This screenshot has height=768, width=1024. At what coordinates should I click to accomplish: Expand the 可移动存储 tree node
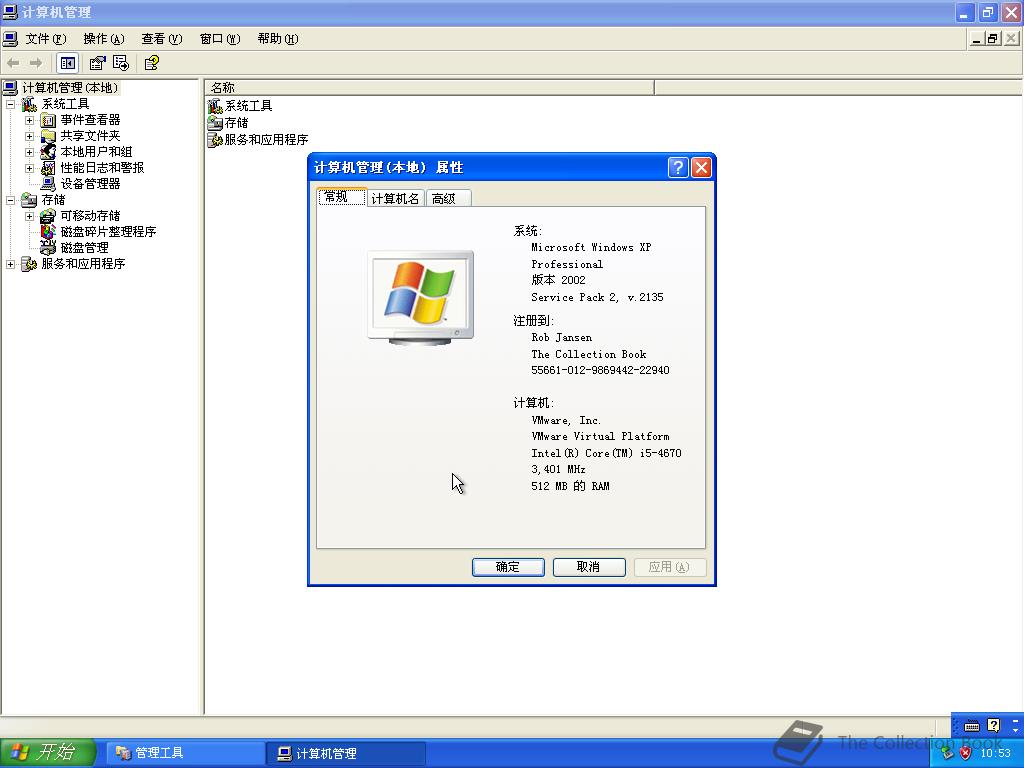pos(29,216)
